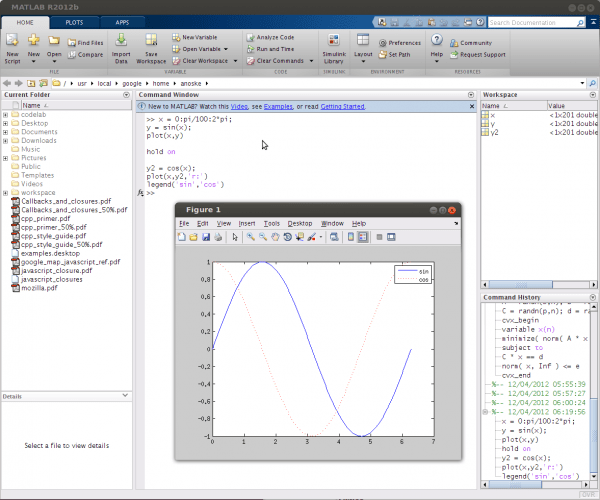
Task: Expand the workspace folder tree node
Action: point(5,193)
